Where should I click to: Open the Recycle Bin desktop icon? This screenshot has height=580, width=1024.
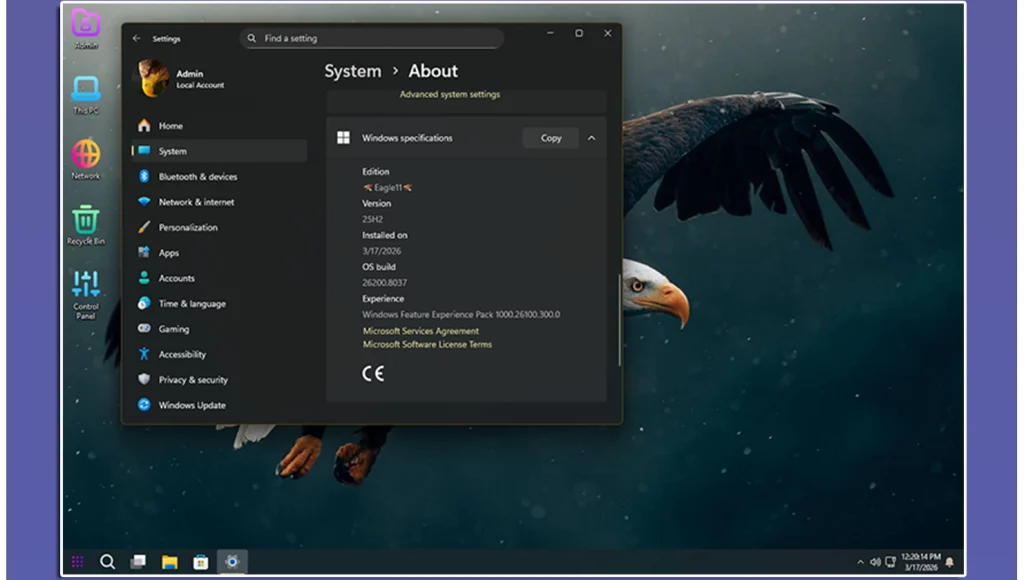86,221
